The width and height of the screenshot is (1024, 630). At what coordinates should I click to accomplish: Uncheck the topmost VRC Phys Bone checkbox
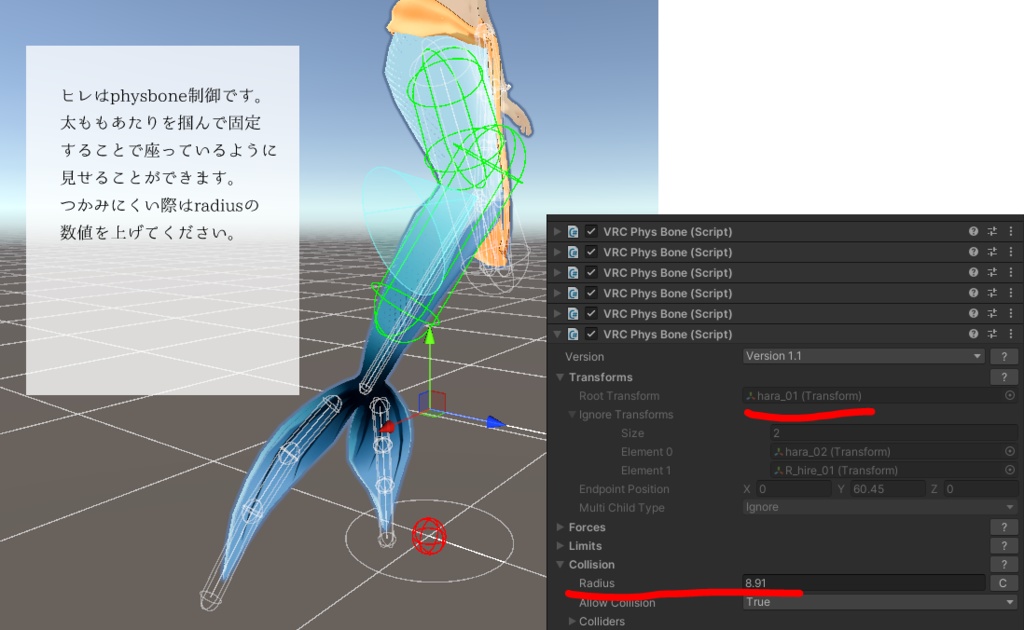click(591, 232)
